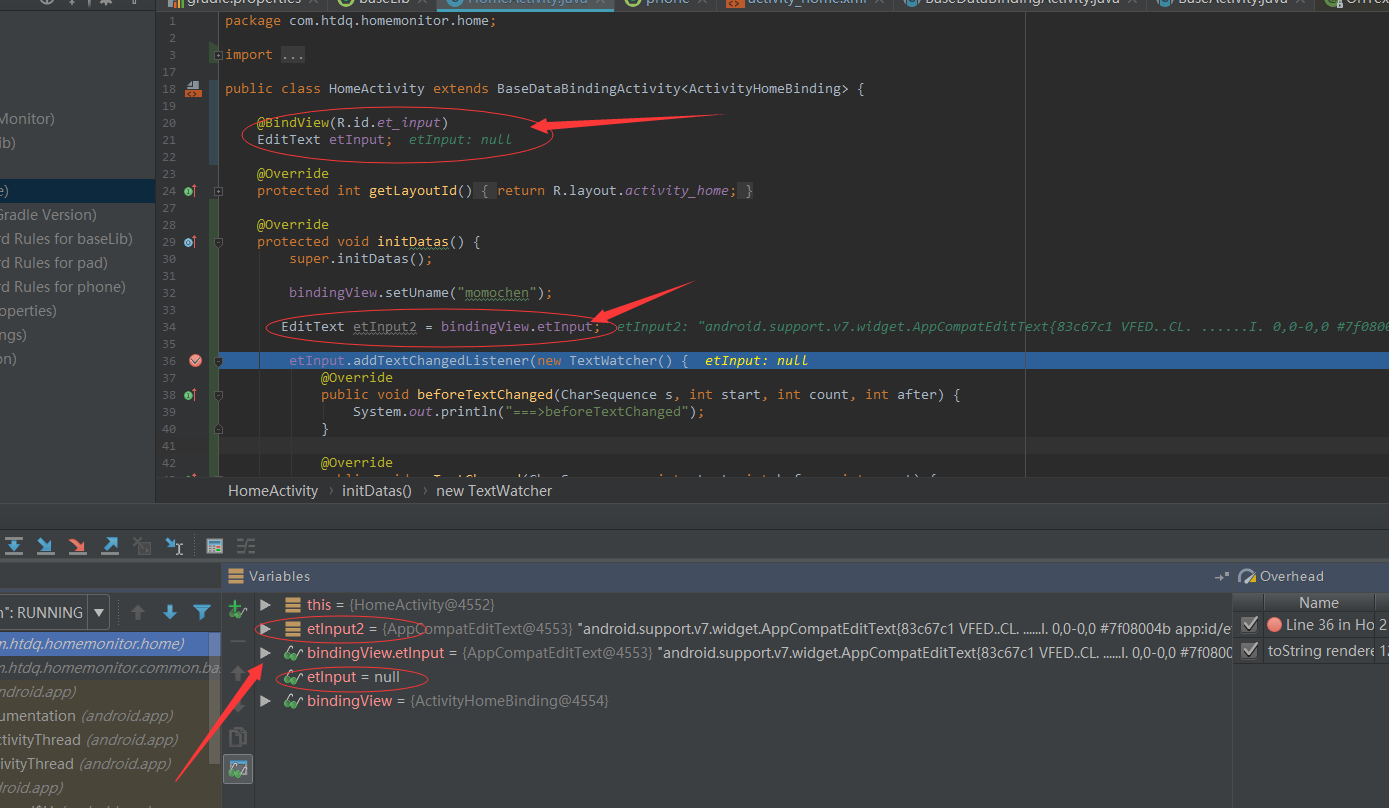Image resolution: width=1389 pixels, height=808 pixels.
Task: Click the blue filter icon in the frames panel
Action: (202, 612)
